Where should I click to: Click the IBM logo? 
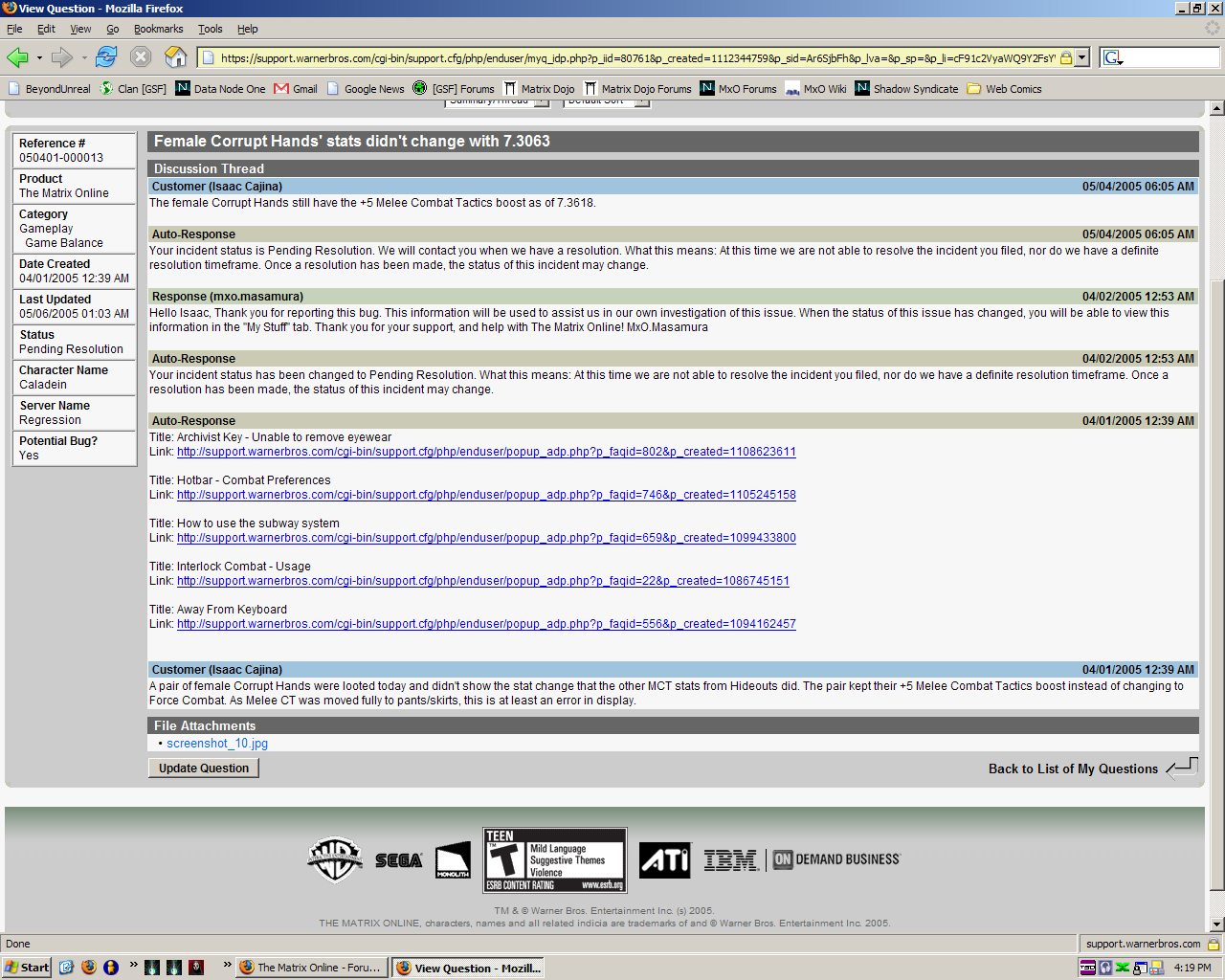click(731, 860)
